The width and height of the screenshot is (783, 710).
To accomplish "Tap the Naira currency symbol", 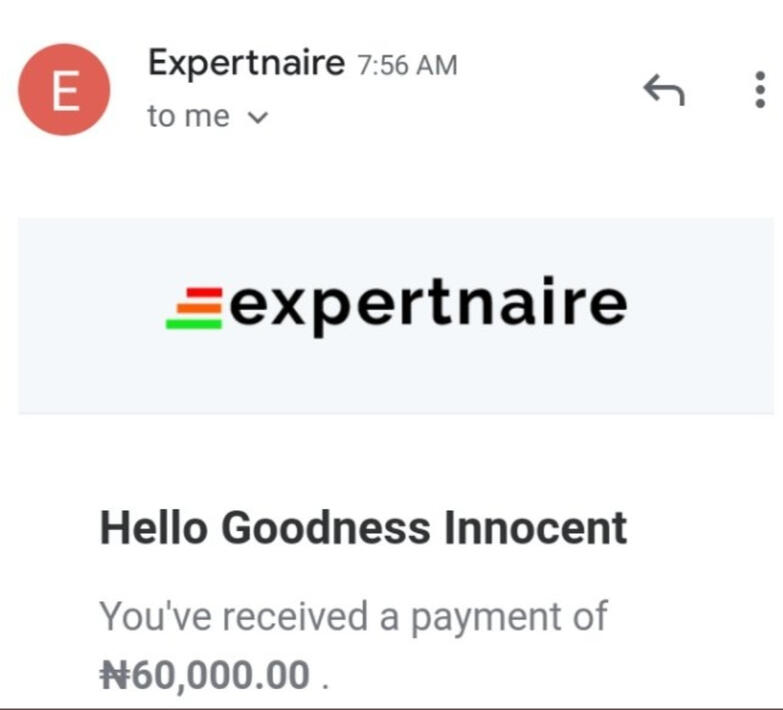I will point(114,676).
